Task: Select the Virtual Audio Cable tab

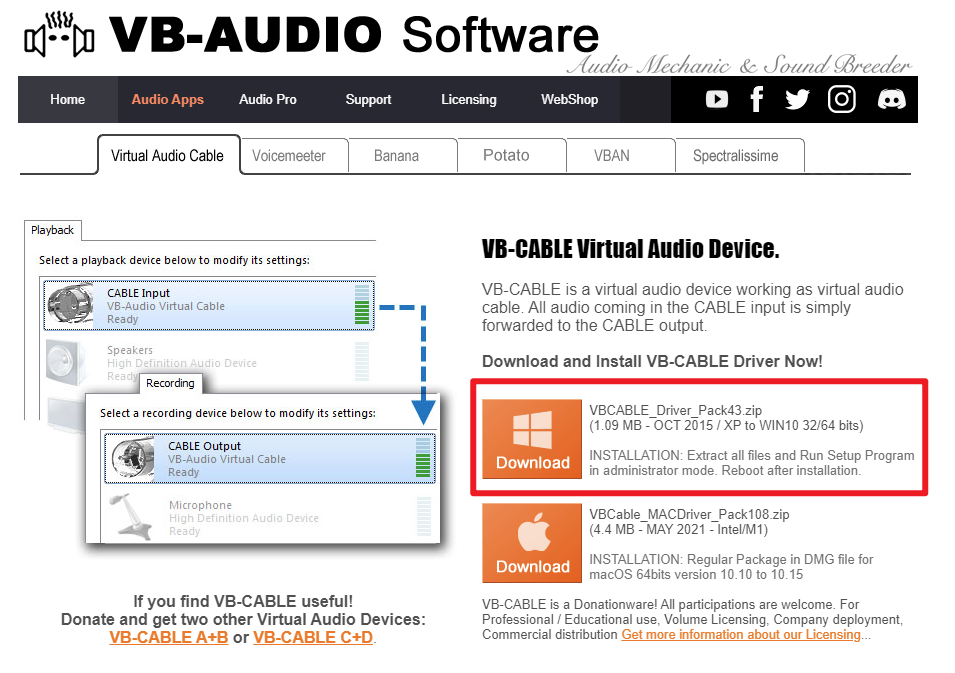Action: pos(168,155)
